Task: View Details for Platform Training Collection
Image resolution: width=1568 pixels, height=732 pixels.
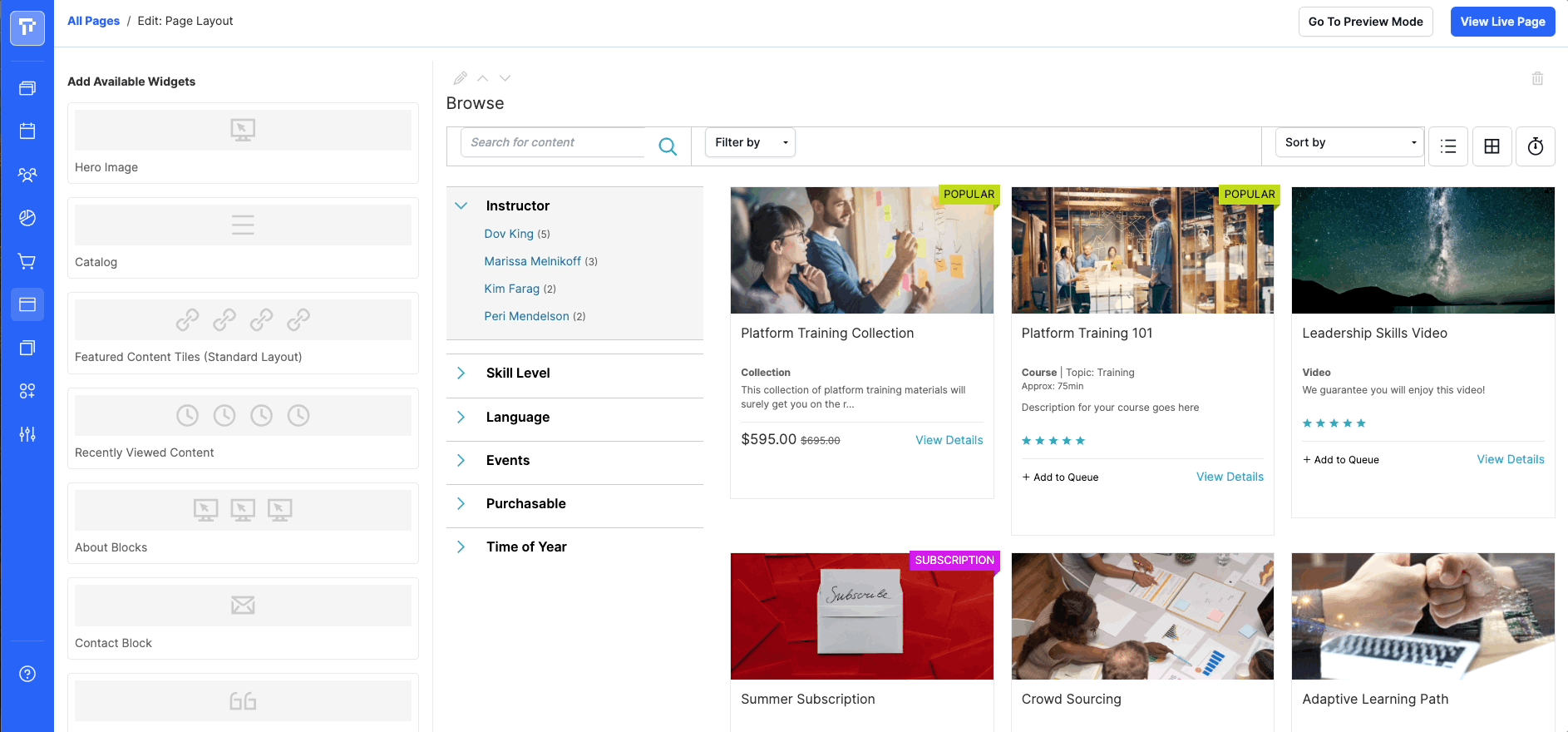Action: point(949,440)
